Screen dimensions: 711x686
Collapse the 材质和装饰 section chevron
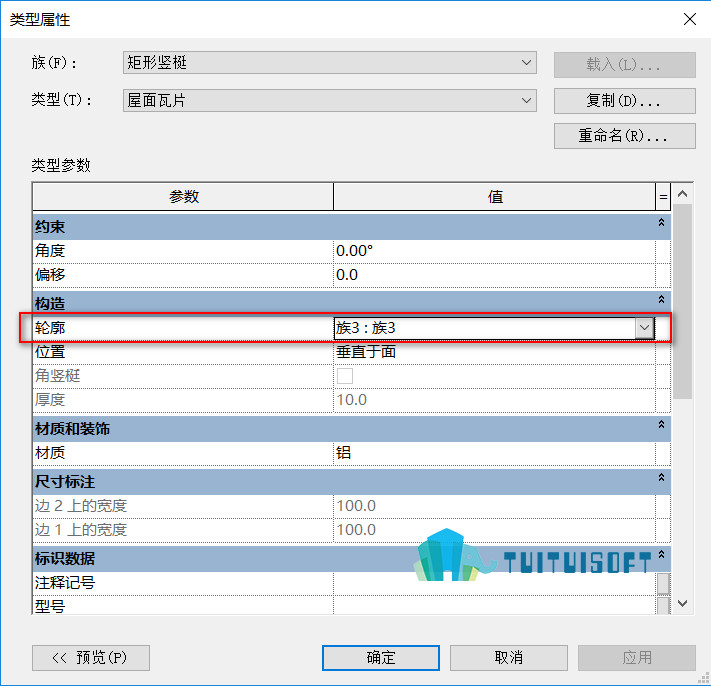tap(661, 424)
